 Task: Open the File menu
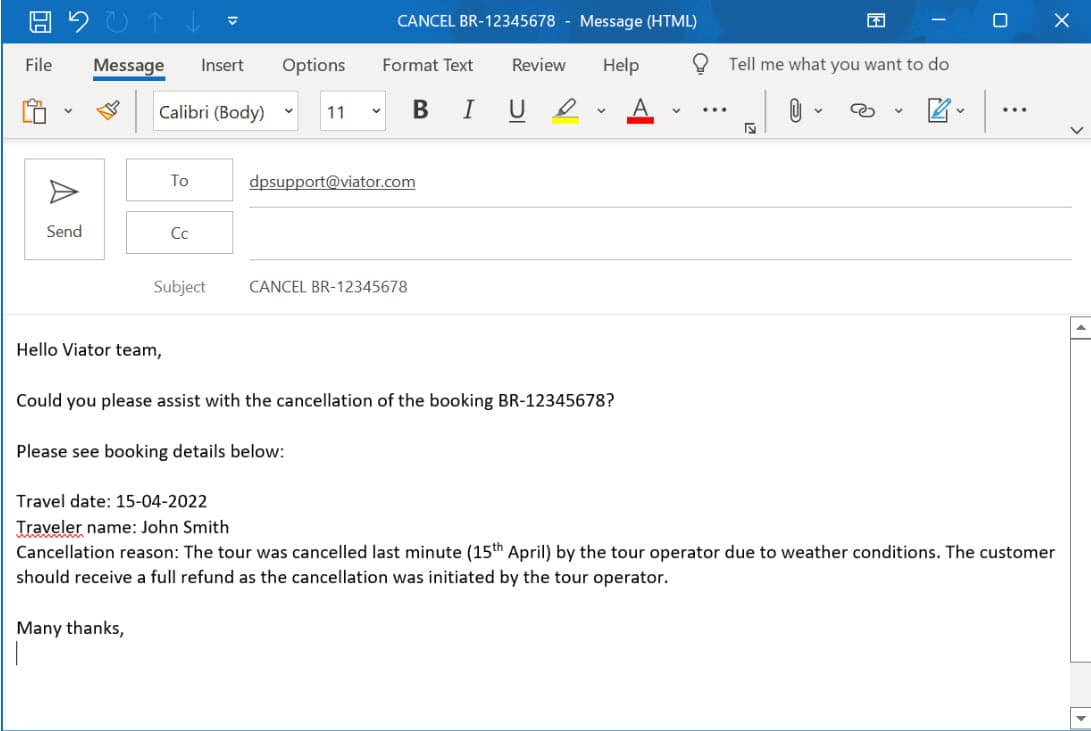pos(38,65)
